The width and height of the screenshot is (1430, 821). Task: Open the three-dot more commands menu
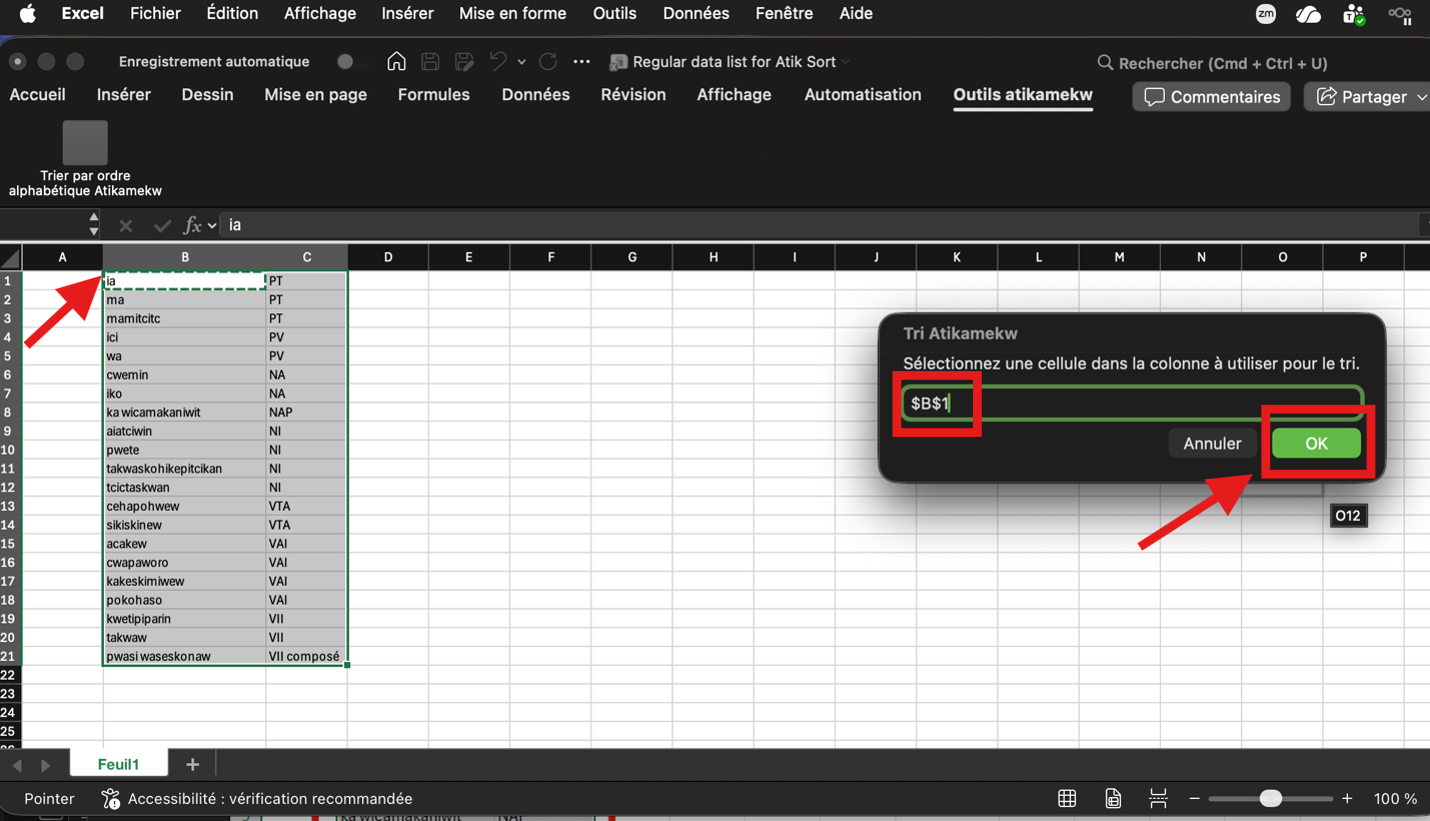click(582, 61)
